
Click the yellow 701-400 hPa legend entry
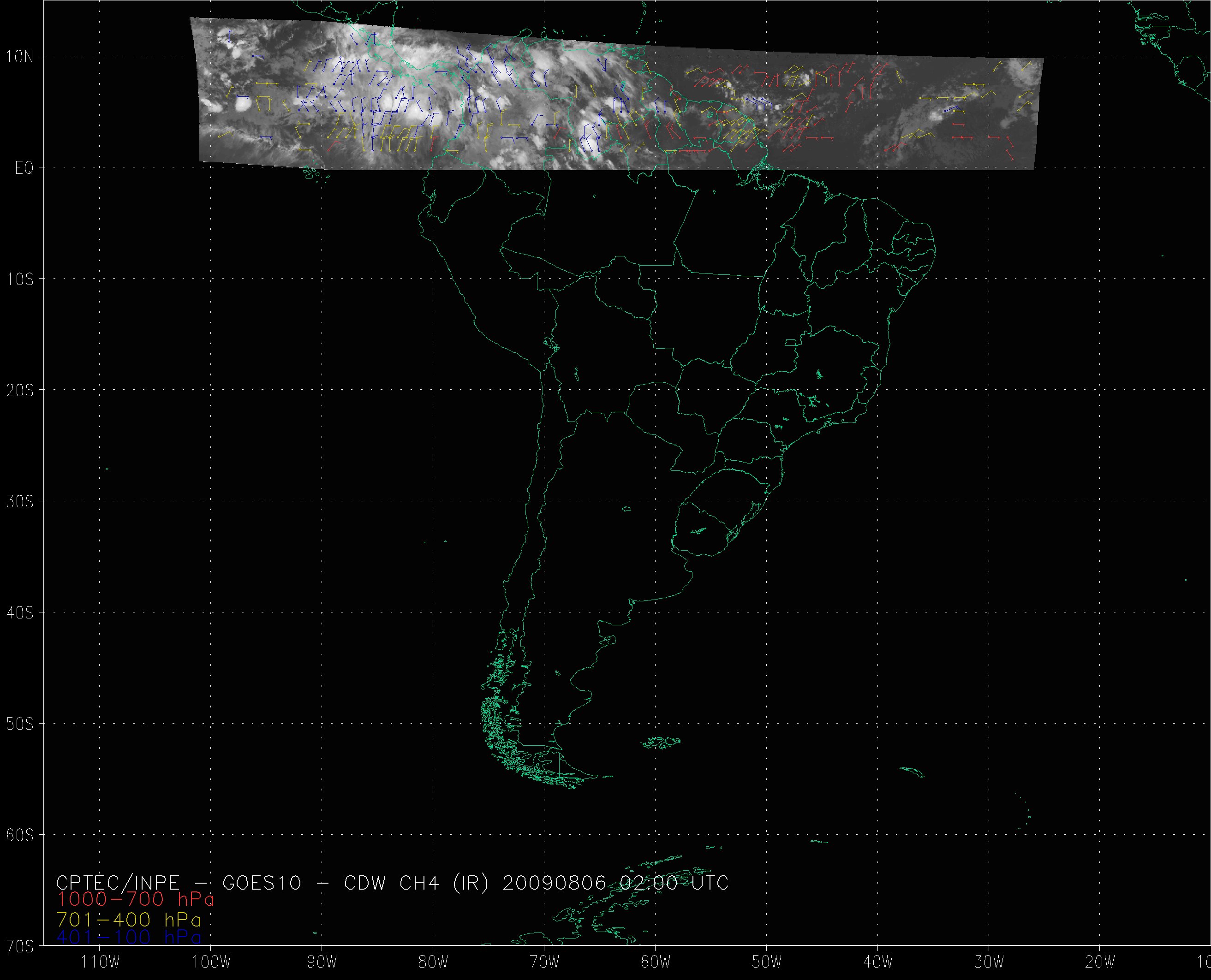[129, 920]
